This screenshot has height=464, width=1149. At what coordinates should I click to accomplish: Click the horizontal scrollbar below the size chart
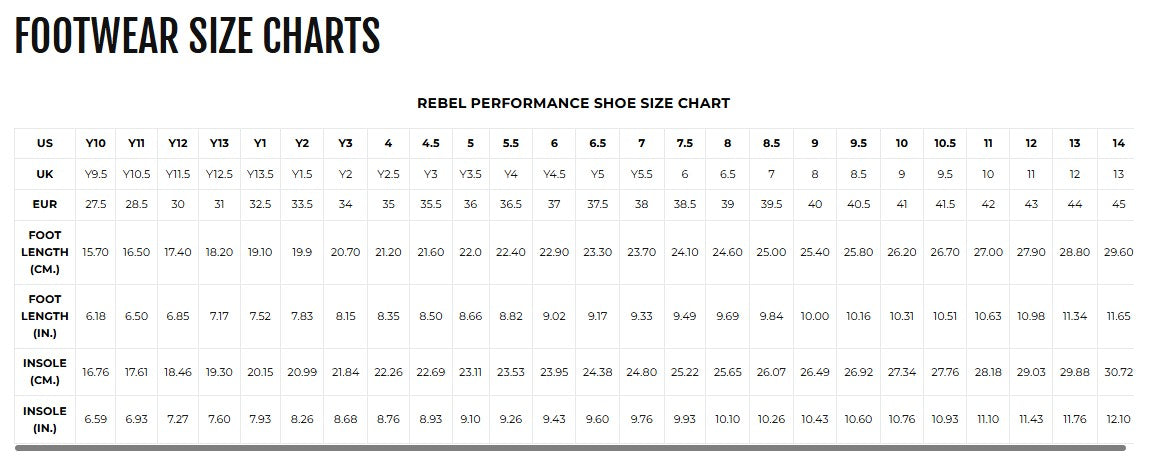pyautogui.click(x=570, y=448)
